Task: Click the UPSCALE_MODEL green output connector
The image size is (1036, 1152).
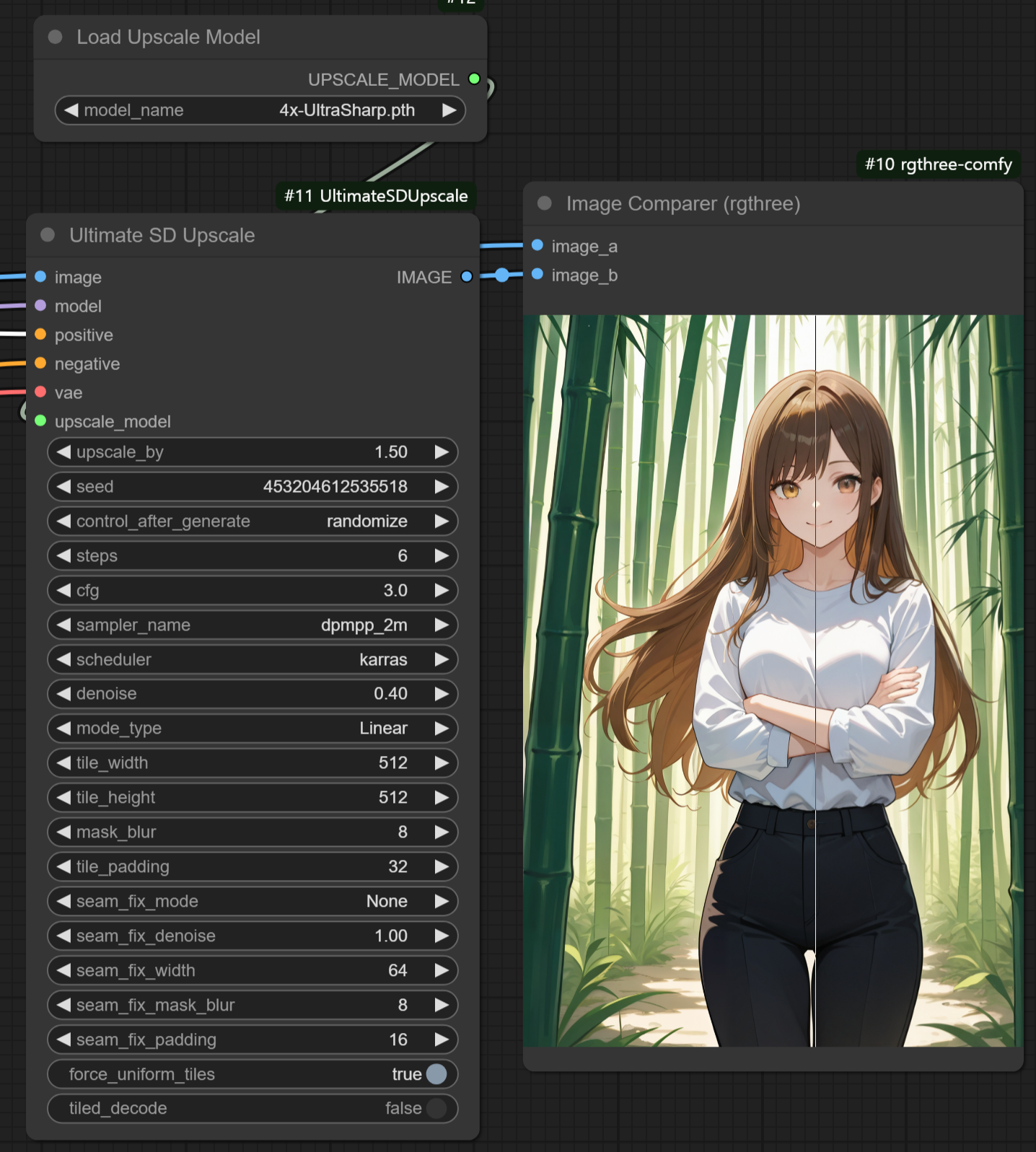Action: point(474,79)
